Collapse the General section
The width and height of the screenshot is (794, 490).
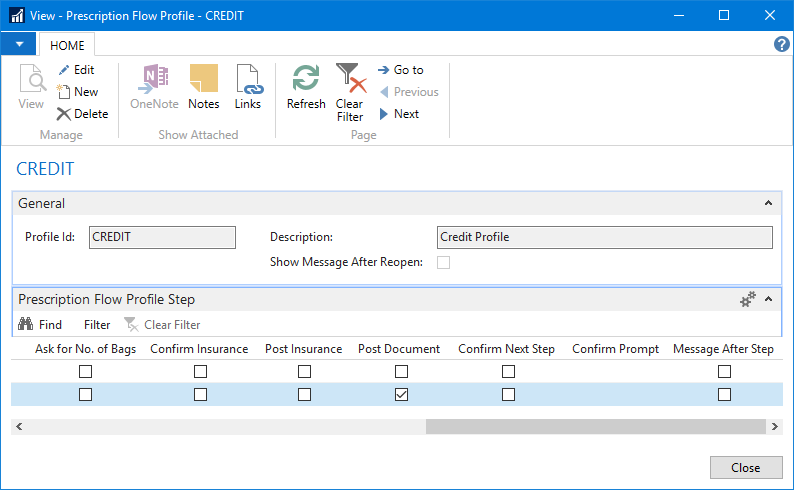coord(768,203)
